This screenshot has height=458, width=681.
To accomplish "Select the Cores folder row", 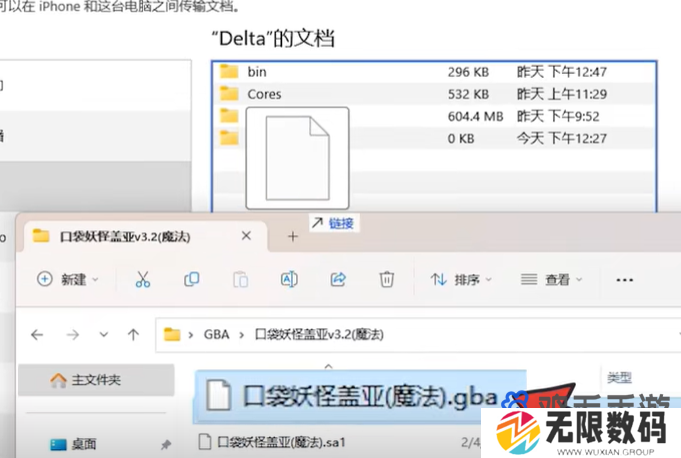I will (434, 94).
